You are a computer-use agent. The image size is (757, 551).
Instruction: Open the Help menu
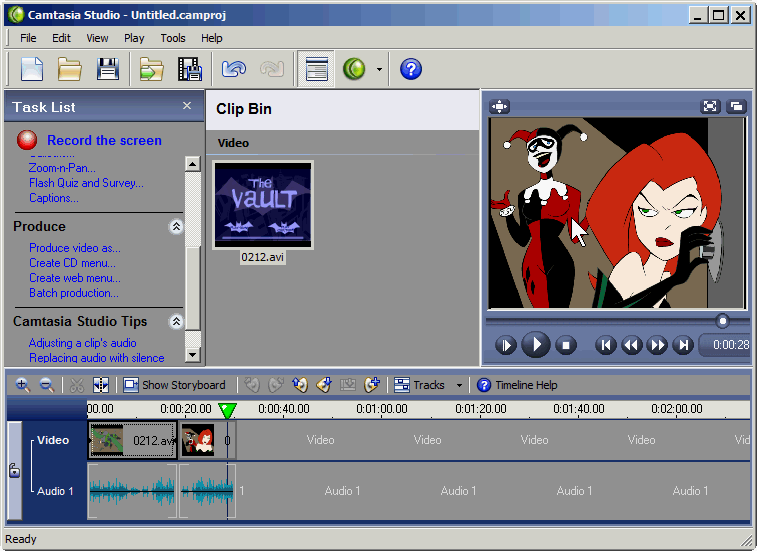pos(211,38)
